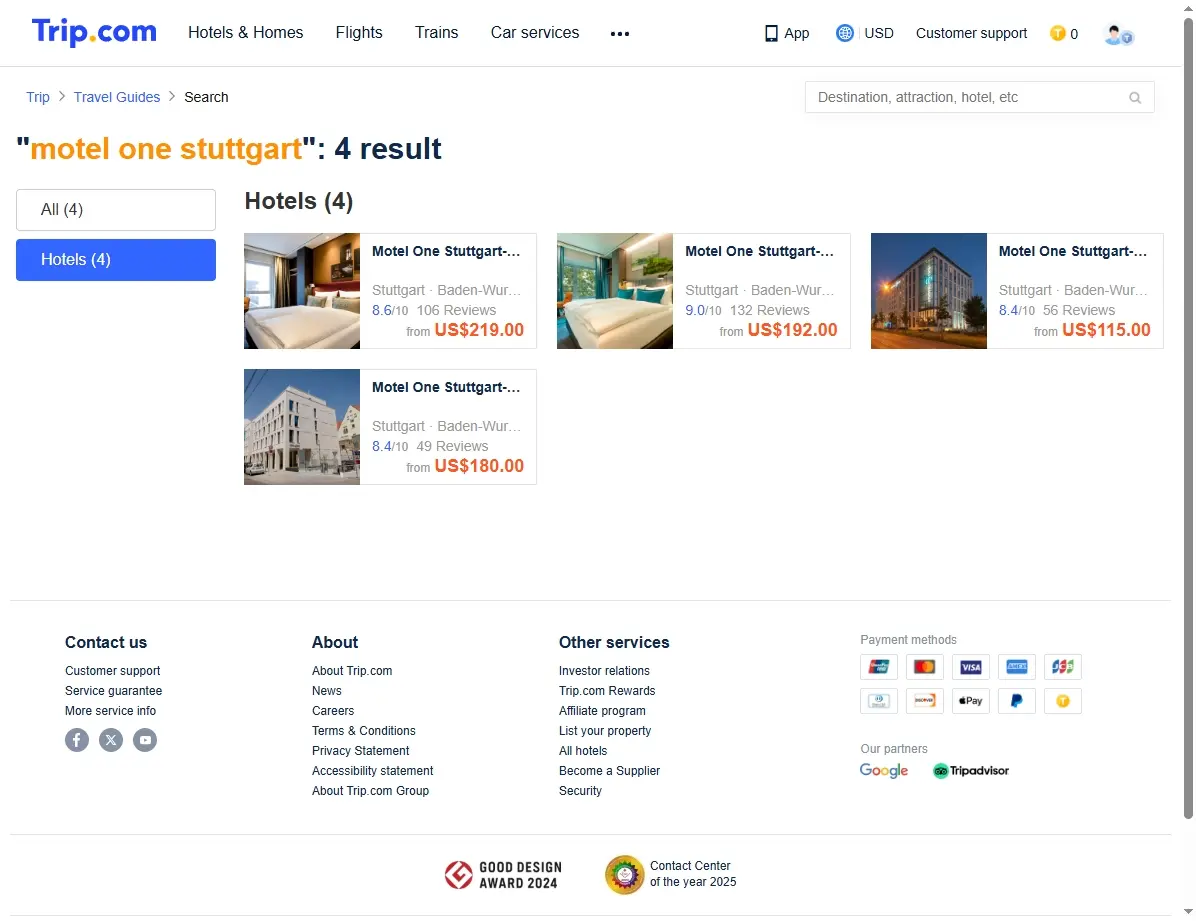The width and height of the screenshot is (1196, 921).
Task: Open Service guarantee link
Action: pos(114,691)
